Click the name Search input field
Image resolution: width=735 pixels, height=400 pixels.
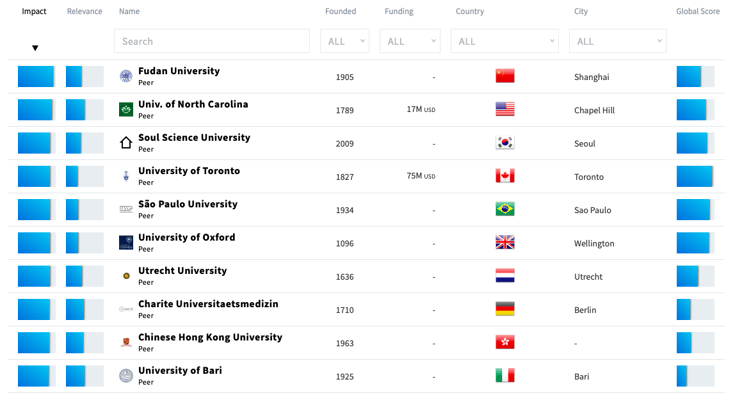212,41
